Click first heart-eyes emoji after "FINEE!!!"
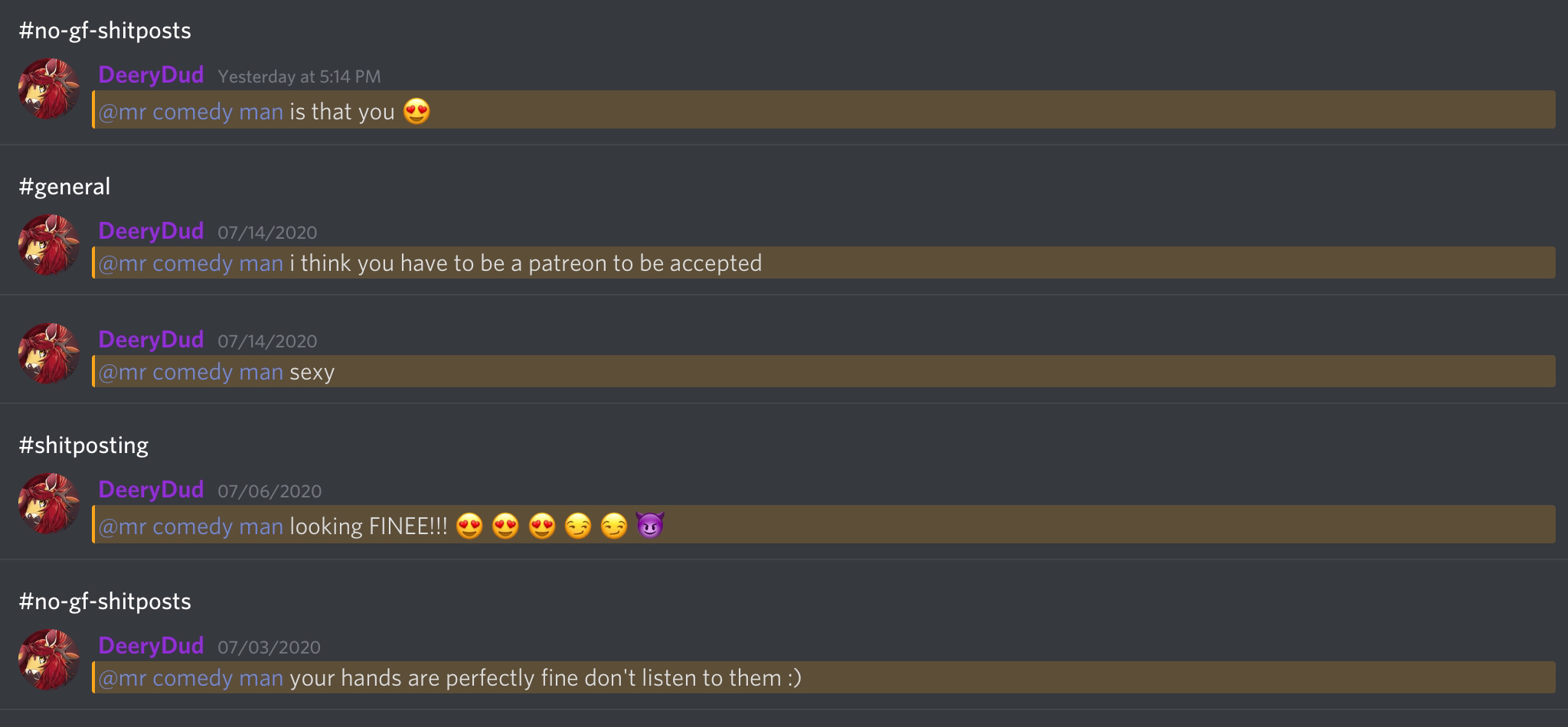This screenshot has width=1568, height=727. coord(469,527)
